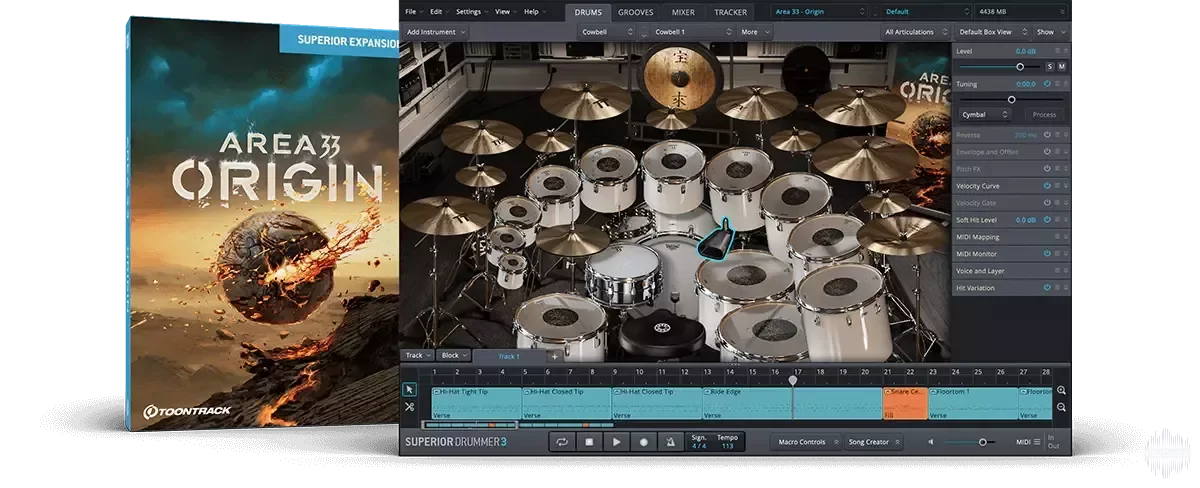
Task: Switch to the GROOVES tab
Action: [x=635, y=12]
